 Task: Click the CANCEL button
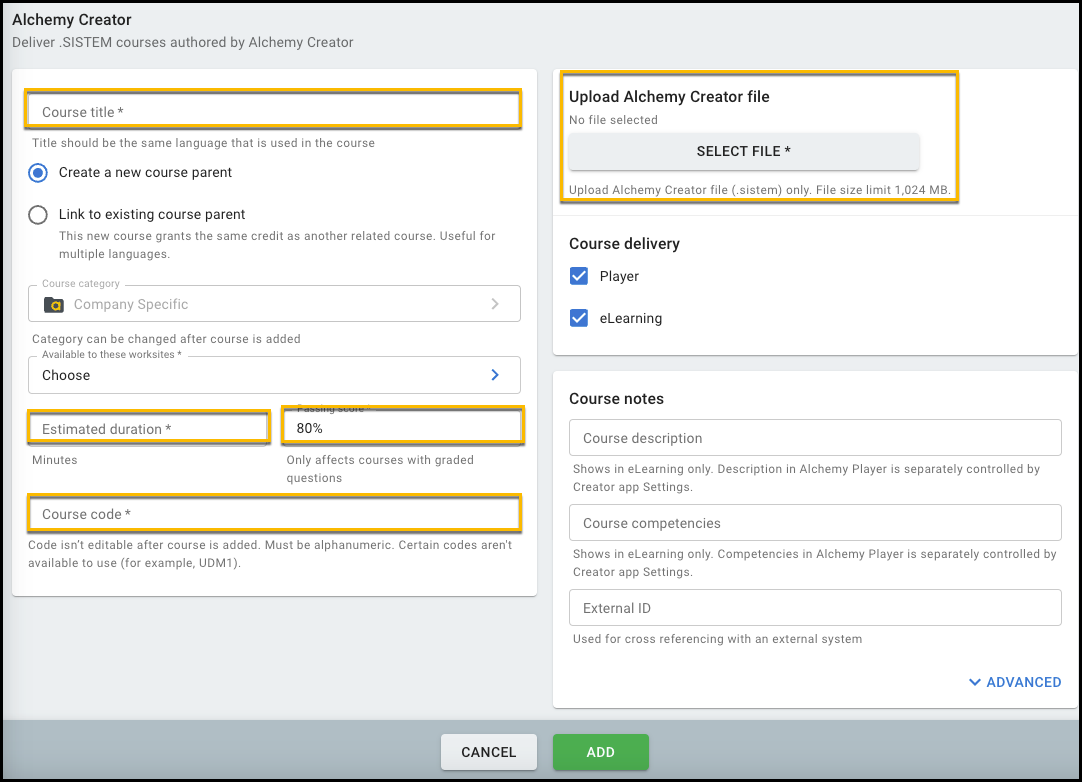coord(489,752)
